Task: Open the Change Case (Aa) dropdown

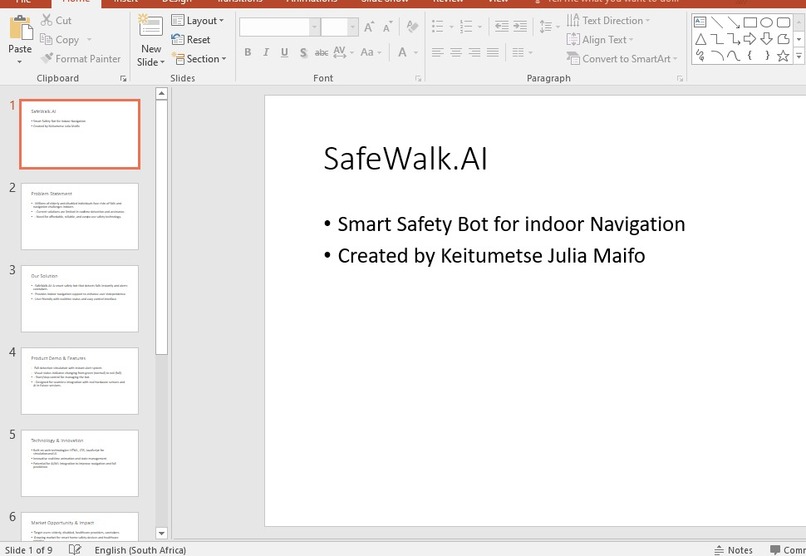Action: click(x=371, y=52)
